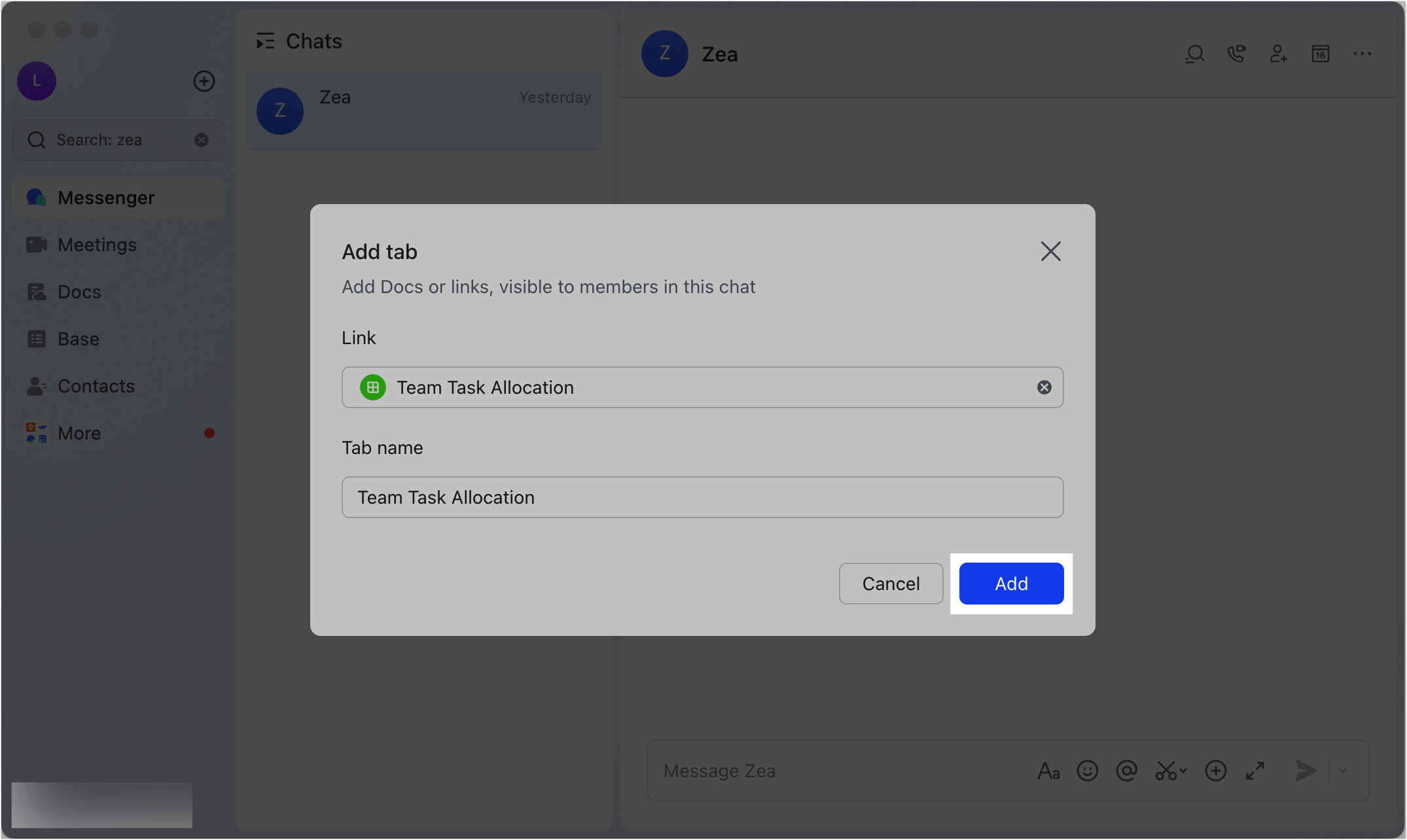Open the chat calendar schedule
This screenshot has width=1407, height=840.
[1320, 54]
